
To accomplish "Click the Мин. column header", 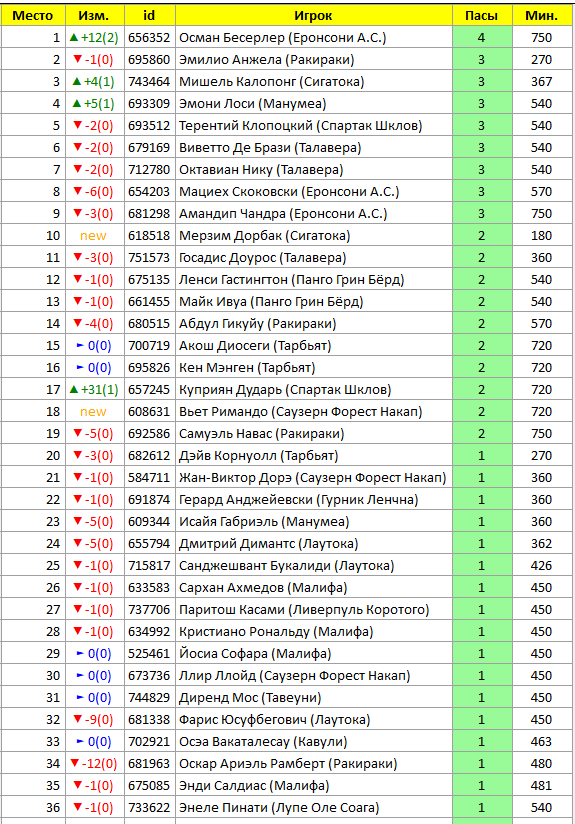I will (542, 16).
